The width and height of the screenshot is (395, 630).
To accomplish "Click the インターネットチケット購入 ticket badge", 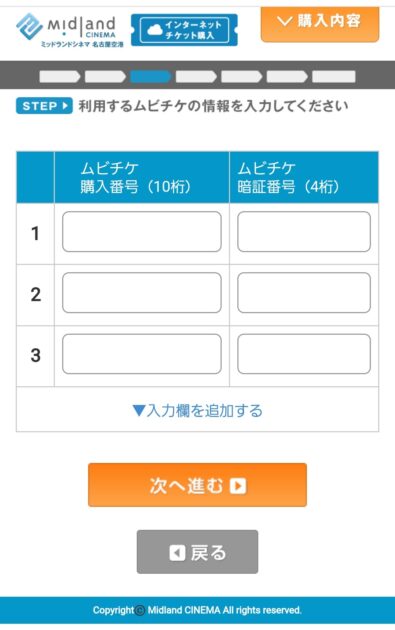I will tap(184, 30).
